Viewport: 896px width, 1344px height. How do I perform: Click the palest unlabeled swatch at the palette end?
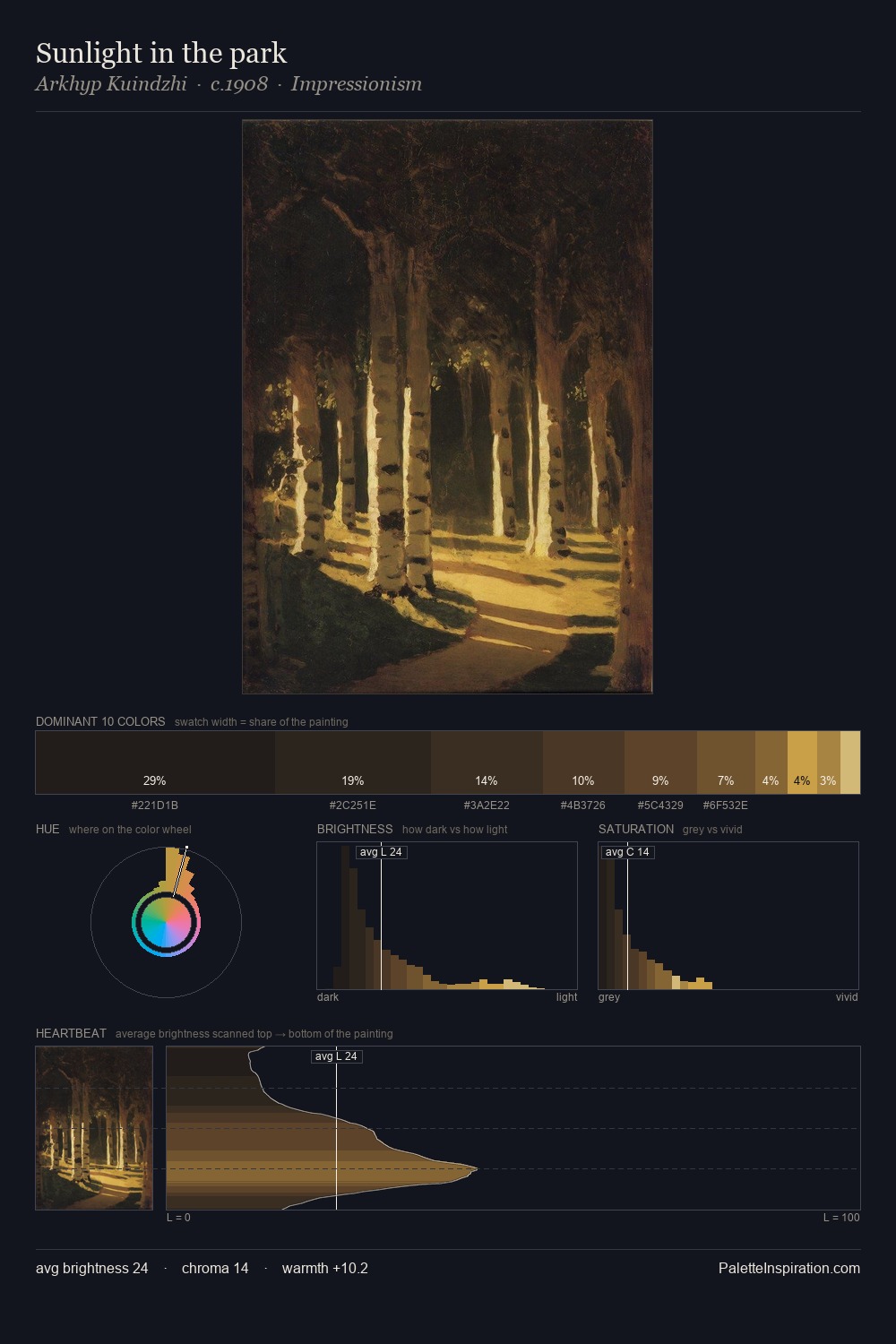point(850,762)
